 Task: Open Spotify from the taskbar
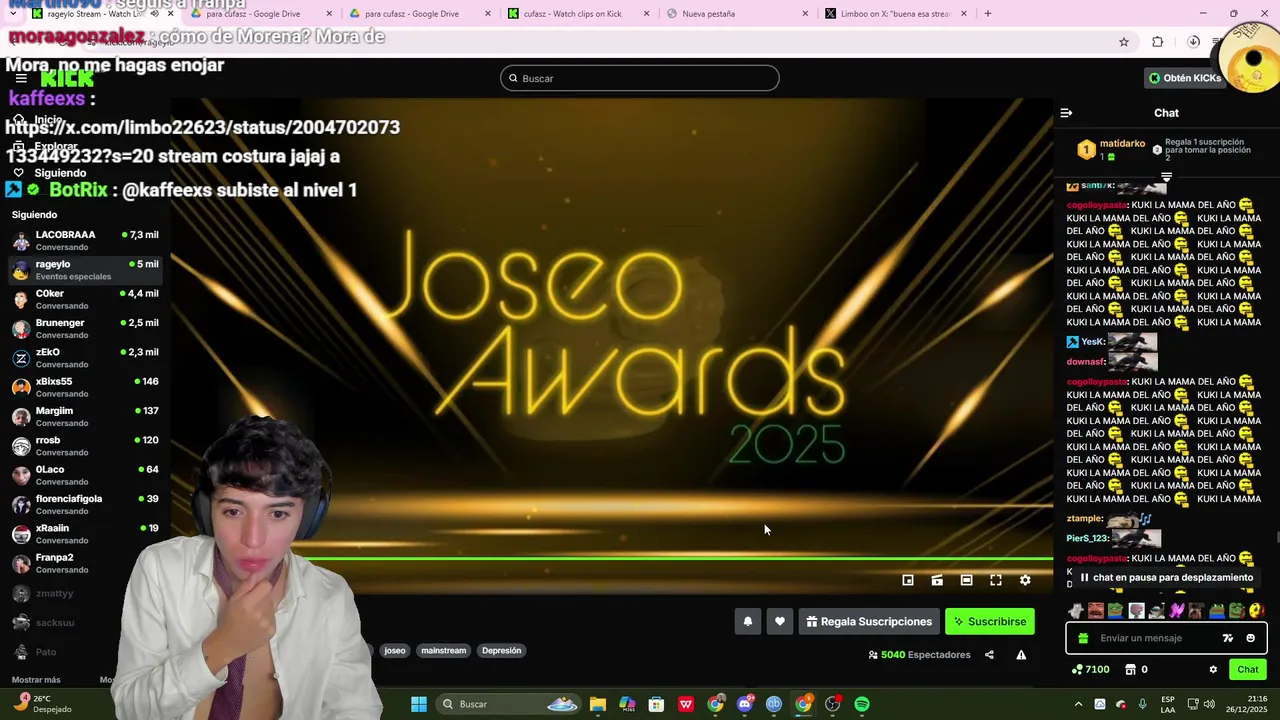(x=862, y=704)
